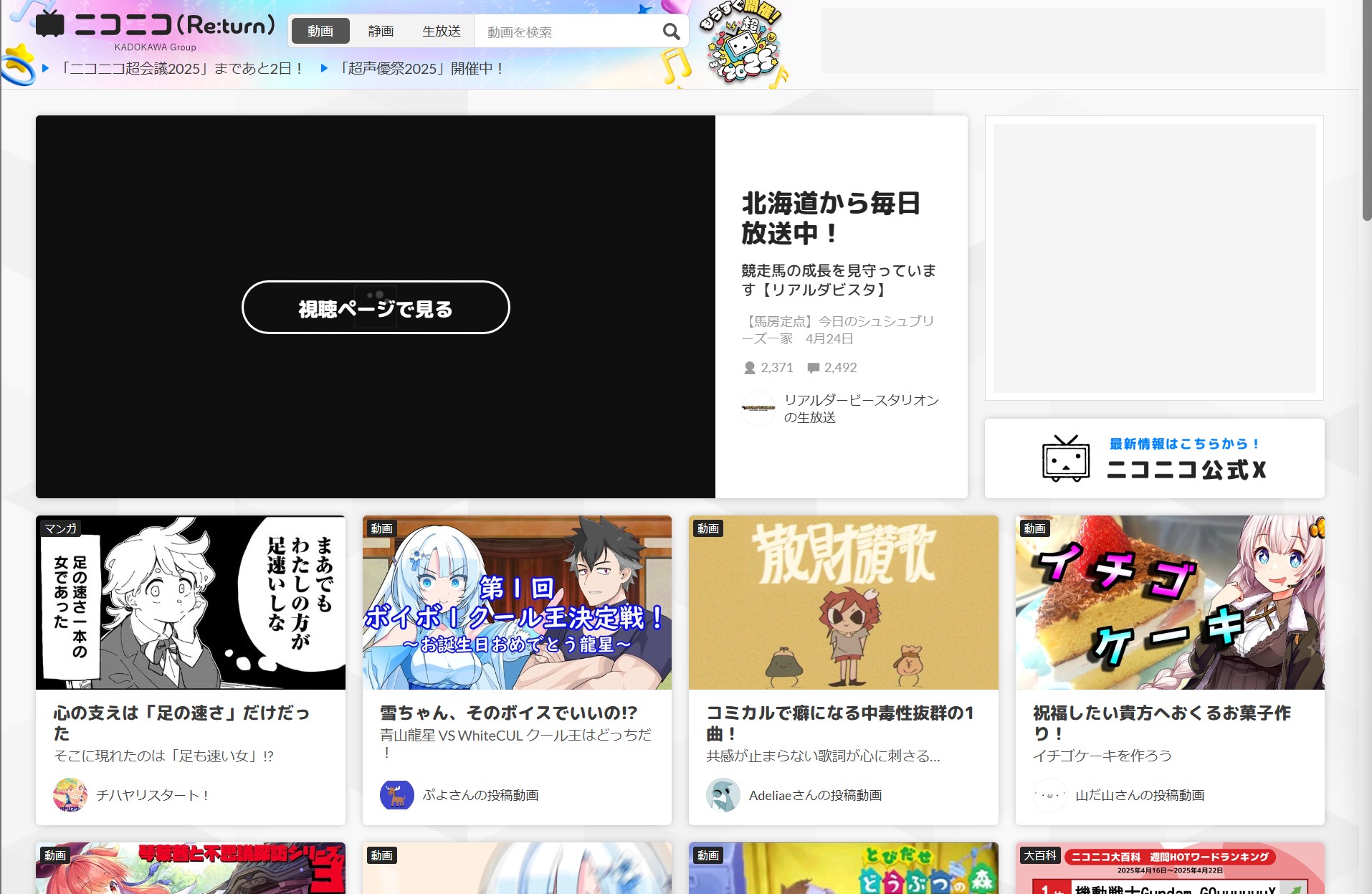Open the 「ニコニコ超会議2025」まであと2日！ announcement link
The image size is (1372, 894).
(x=182, y=69)
